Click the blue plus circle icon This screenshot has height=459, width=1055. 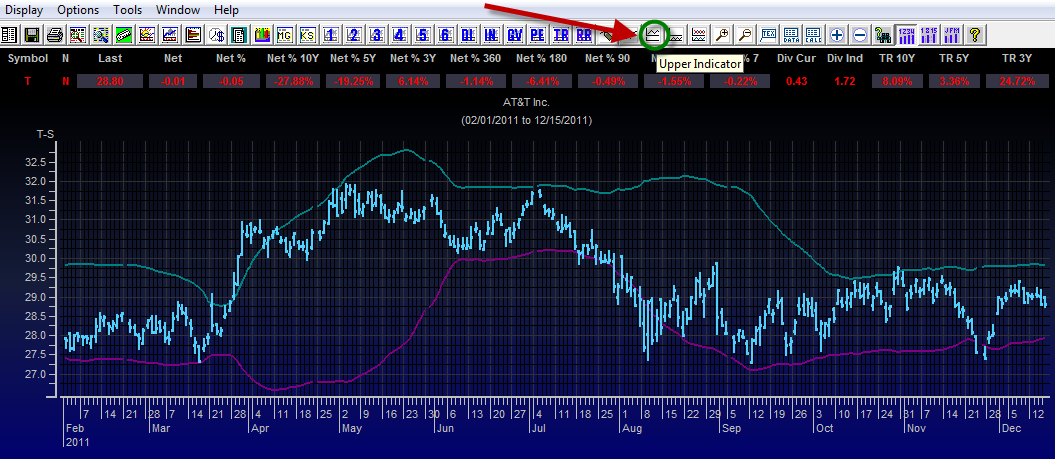pyautogui.click(x=837, y=34)
